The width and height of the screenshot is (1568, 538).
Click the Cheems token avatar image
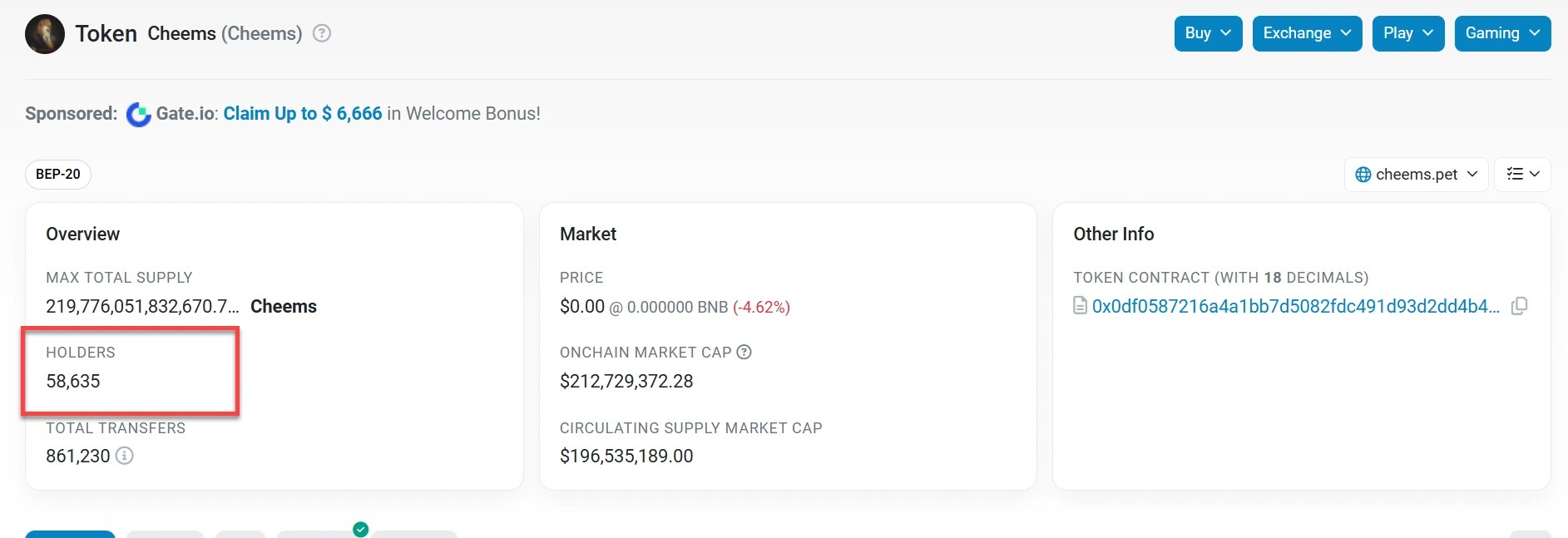pyautogui.click(x=45, y=34)
